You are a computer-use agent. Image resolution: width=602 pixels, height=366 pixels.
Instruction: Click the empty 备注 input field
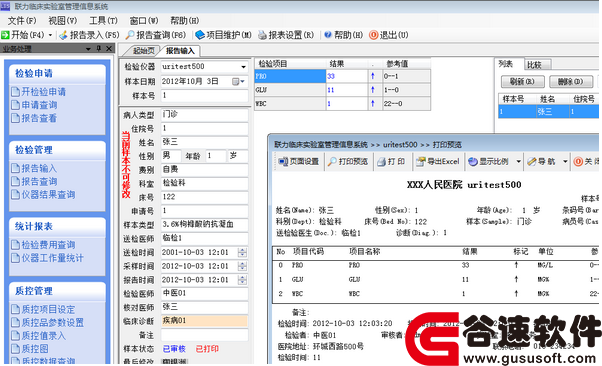pos(204,335)
